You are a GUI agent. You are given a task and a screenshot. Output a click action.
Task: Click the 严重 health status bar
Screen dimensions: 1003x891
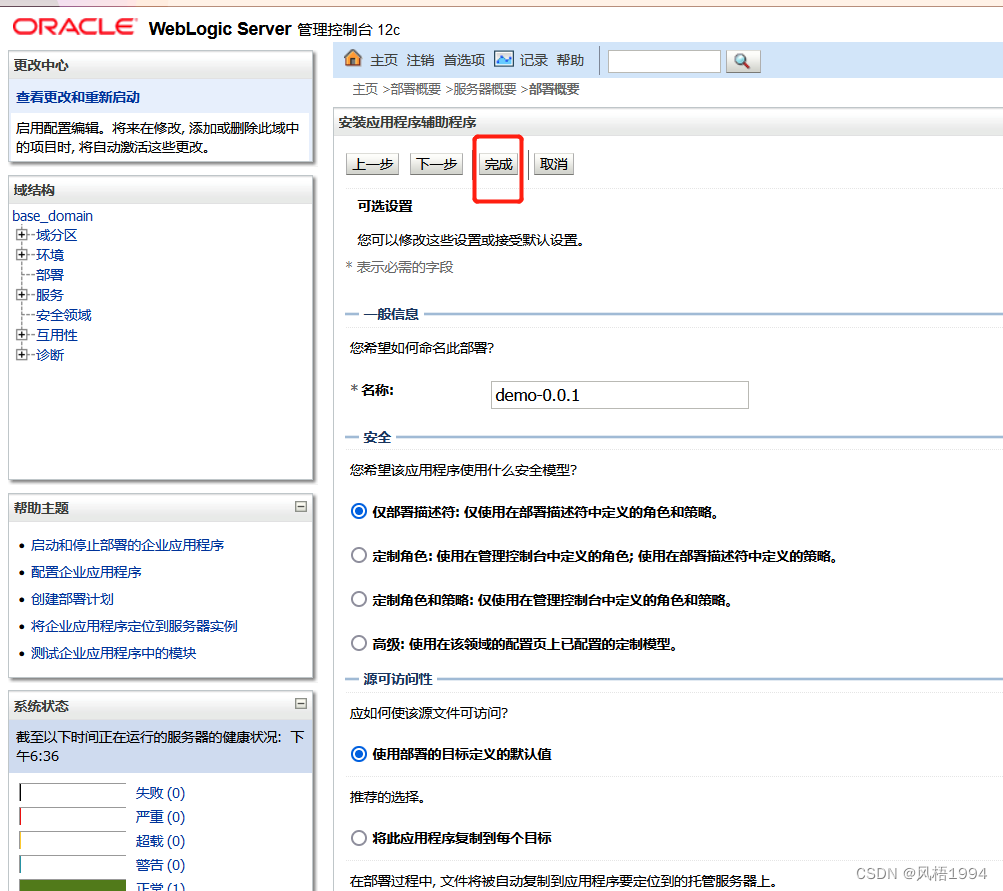(x=72, y=817)
